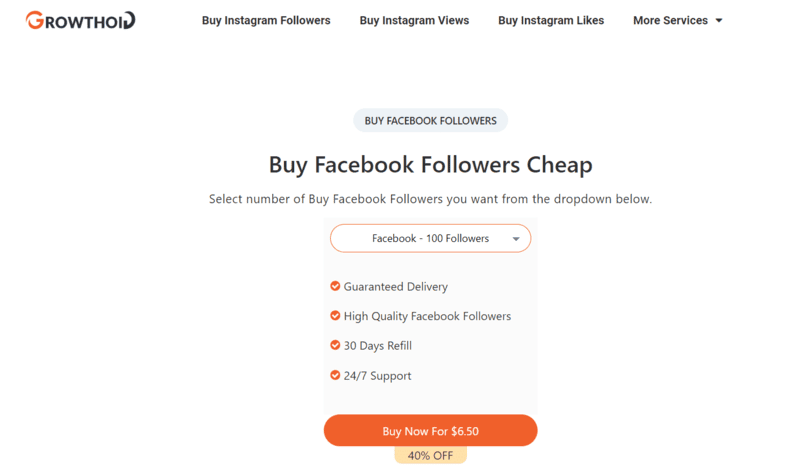Click the High Quality Followers checkmark icon

click(335, 316)
